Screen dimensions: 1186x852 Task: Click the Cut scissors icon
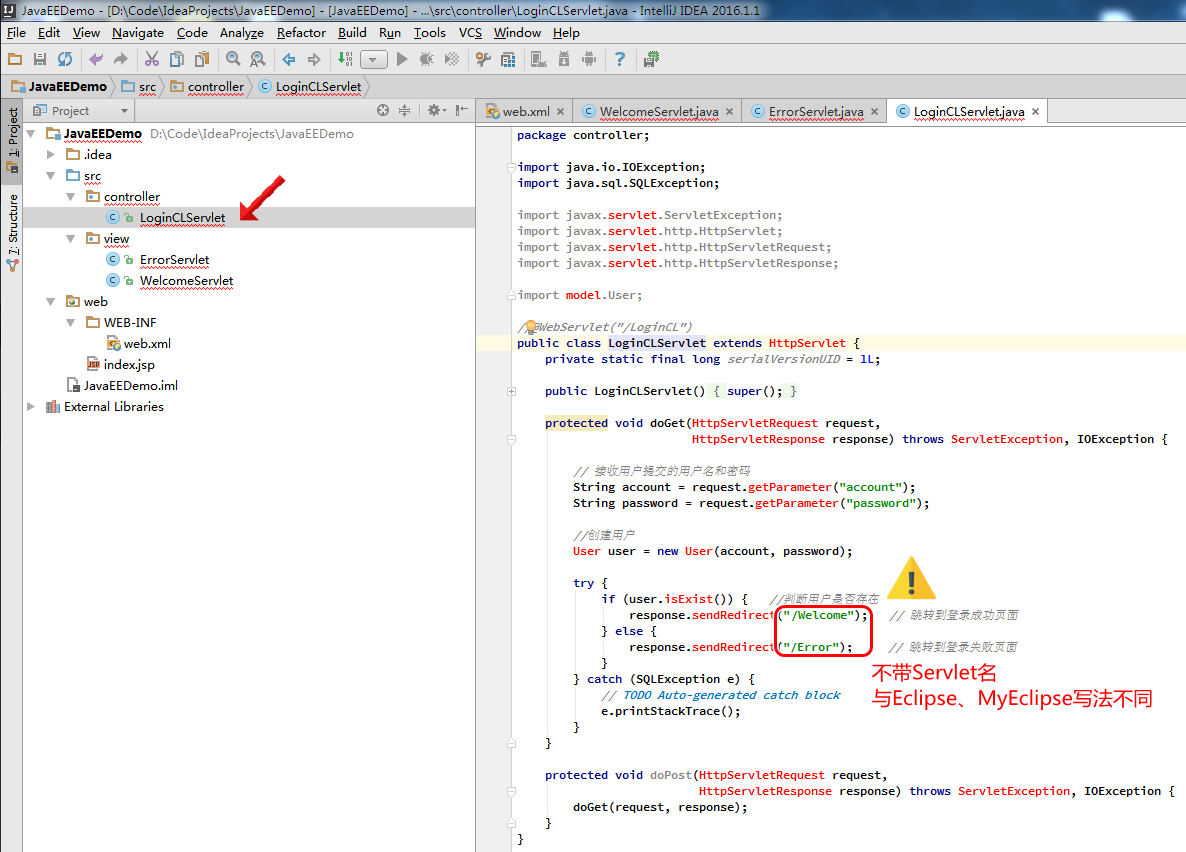[152, 59]
